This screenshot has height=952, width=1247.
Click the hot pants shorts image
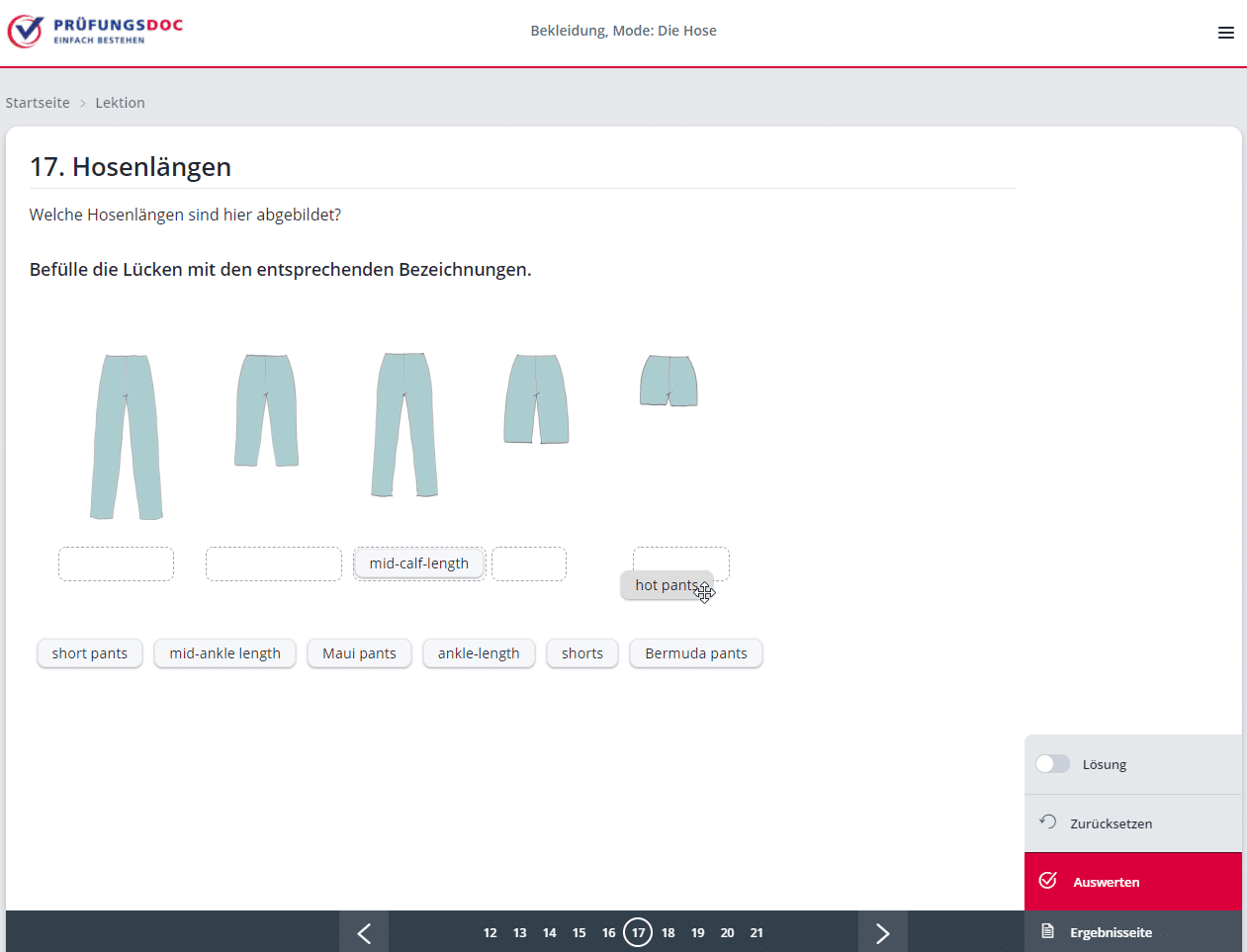click(x=668, y=381)
